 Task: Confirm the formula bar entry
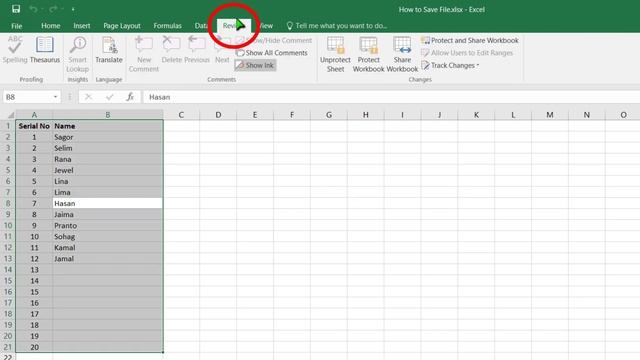(x=109, y=97)
